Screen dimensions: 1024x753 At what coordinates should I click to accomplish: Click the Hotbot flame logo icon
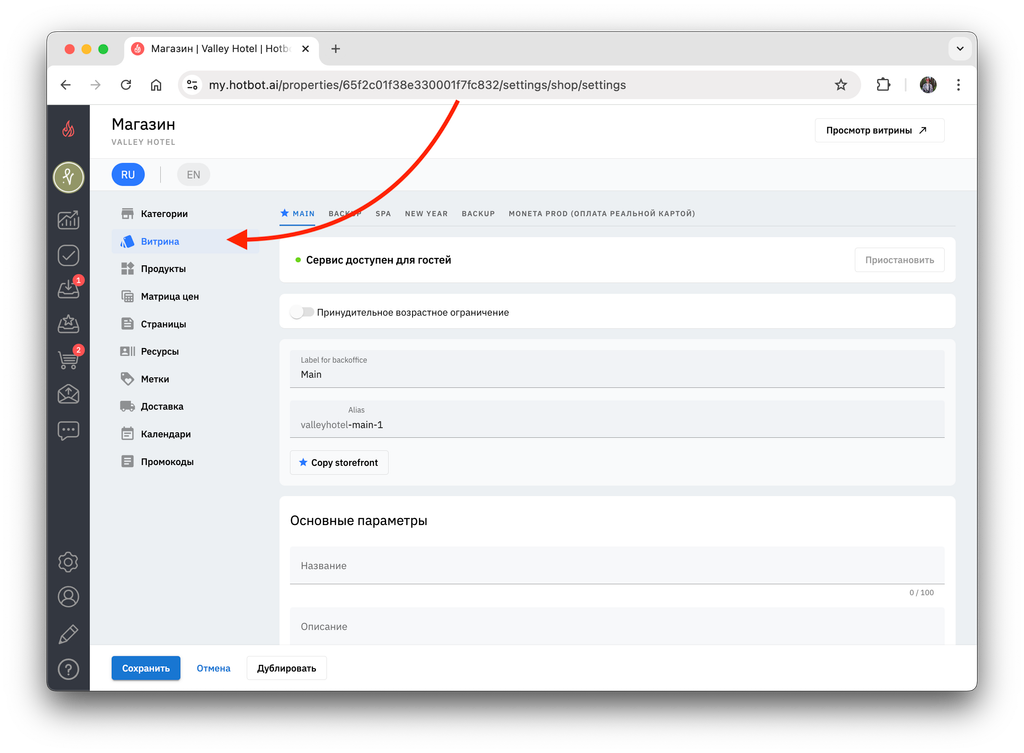(x=68, y=129)
